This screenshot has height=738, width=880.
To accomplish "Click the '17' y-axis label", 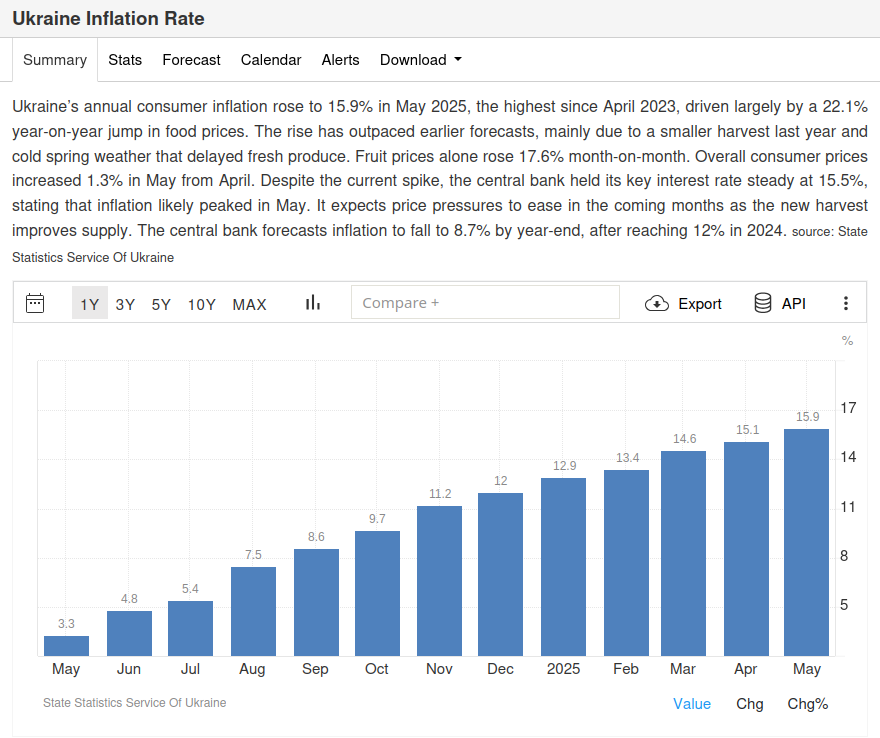I will pyautogui.click(x=848, y=407).
